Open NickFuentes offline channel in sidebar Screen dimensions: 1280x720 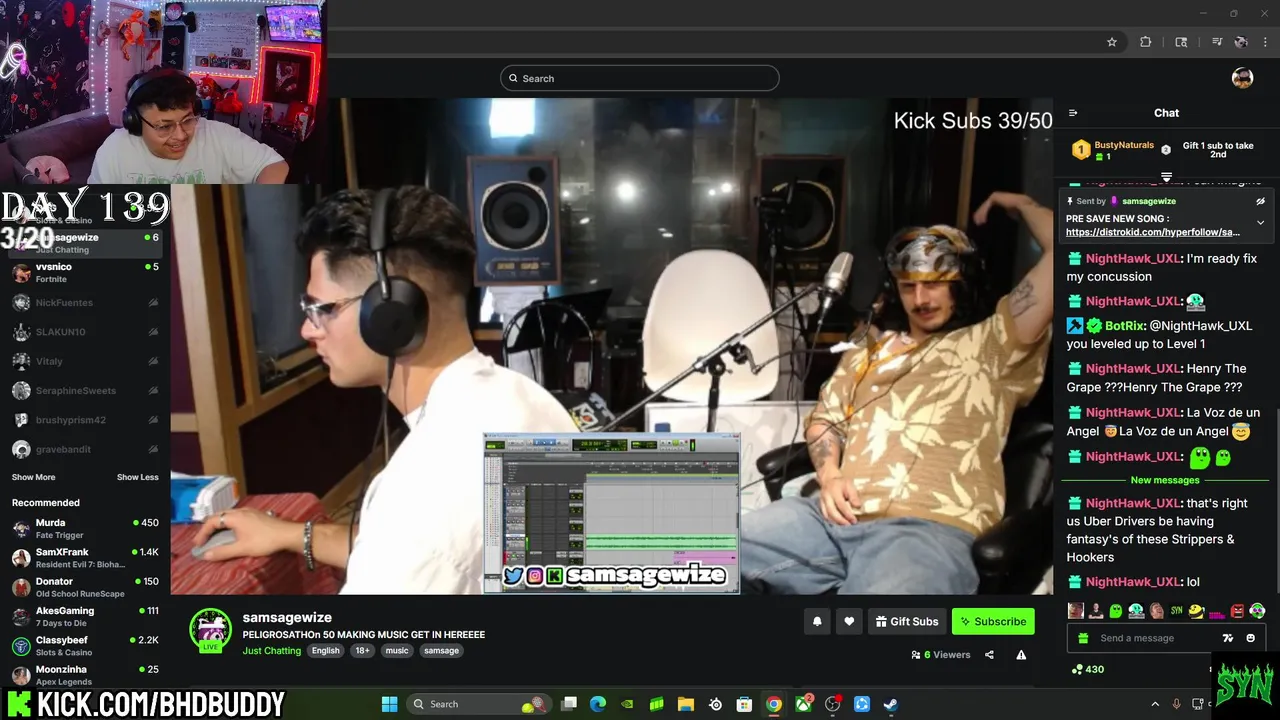(85, 302)
